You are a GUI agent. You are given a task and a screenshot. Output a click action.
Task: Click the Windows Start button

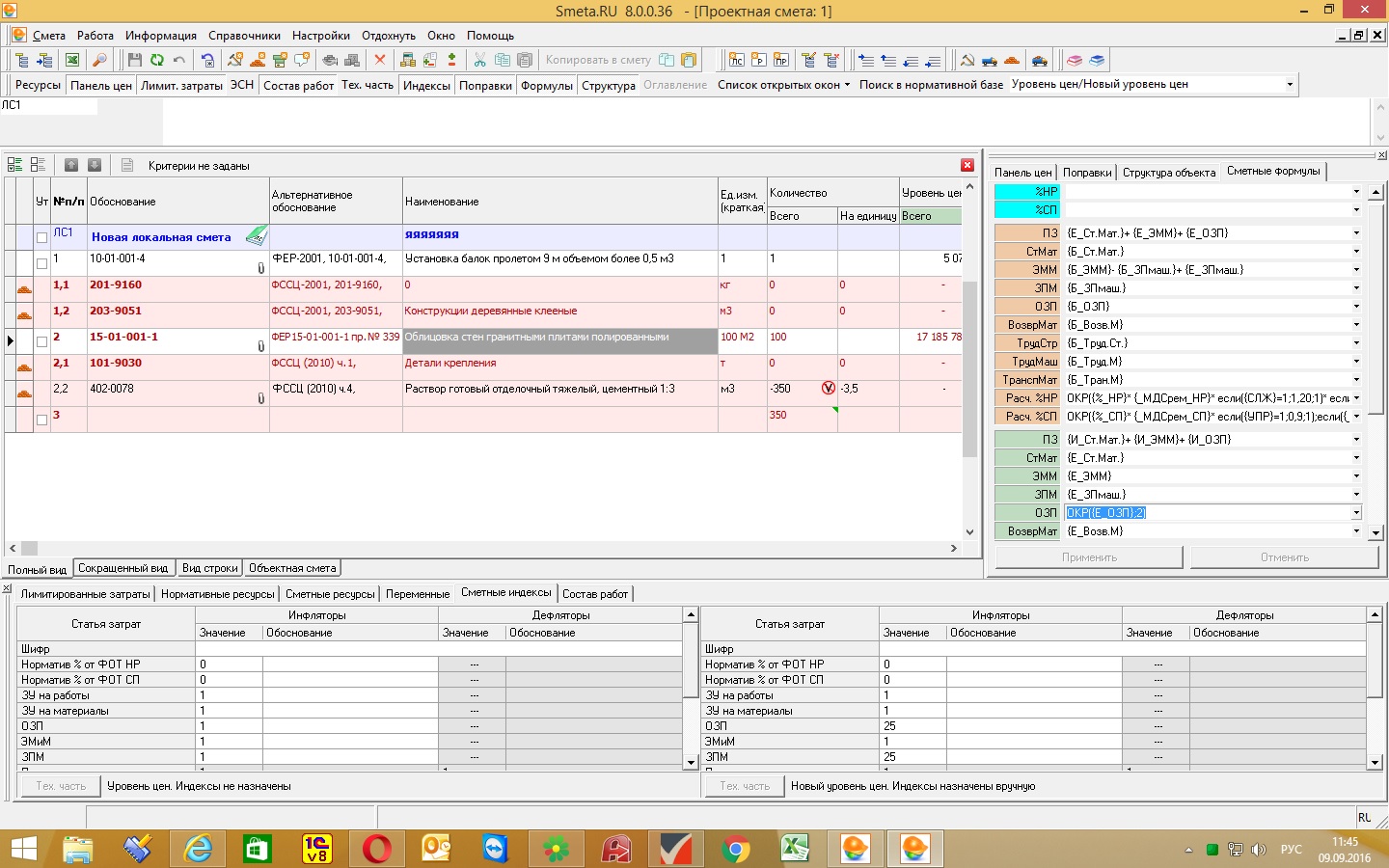23,849
